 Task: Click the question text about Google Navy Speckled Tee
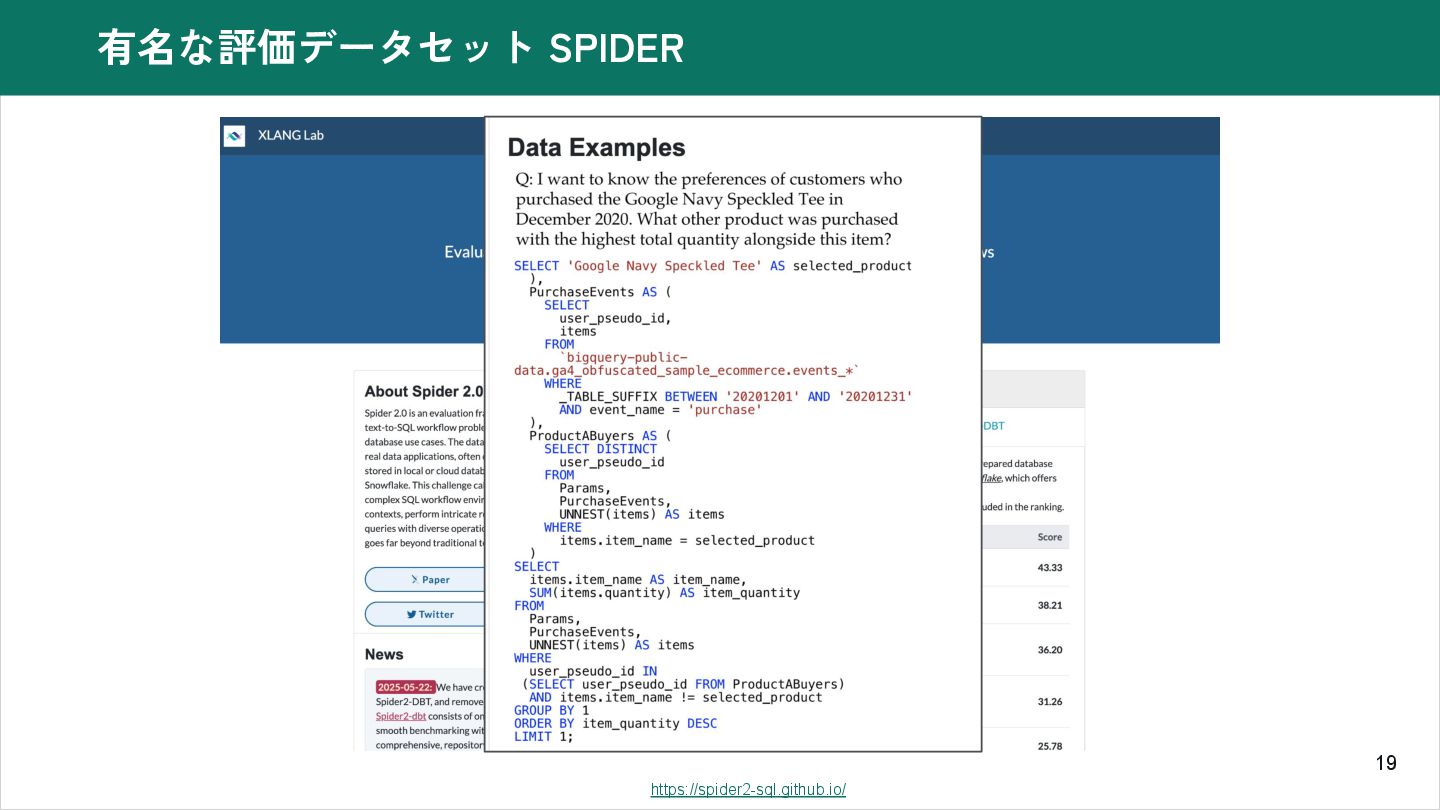709,209
